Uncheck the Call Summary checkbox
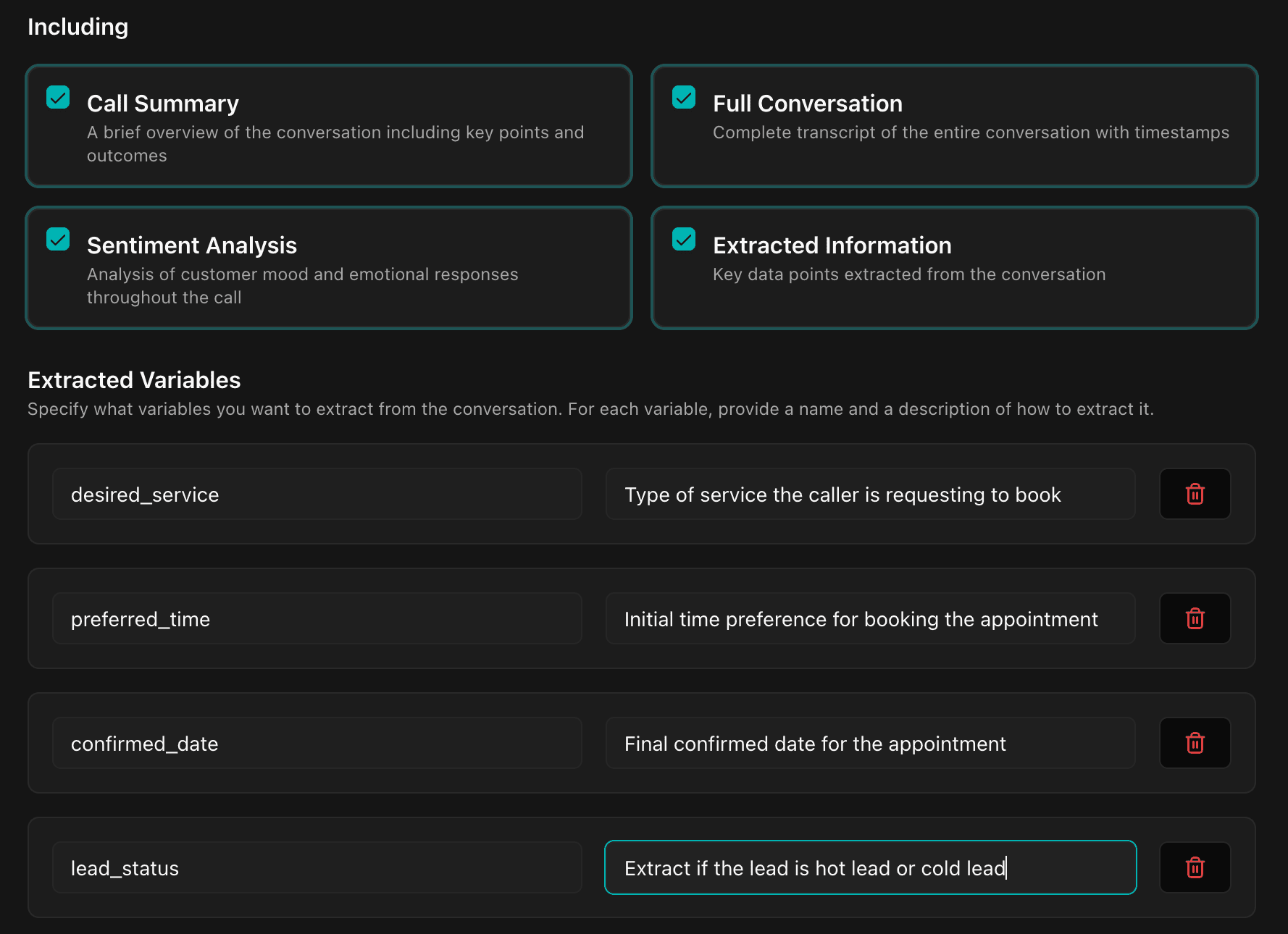1288x934 pixels. pos(58,97)
